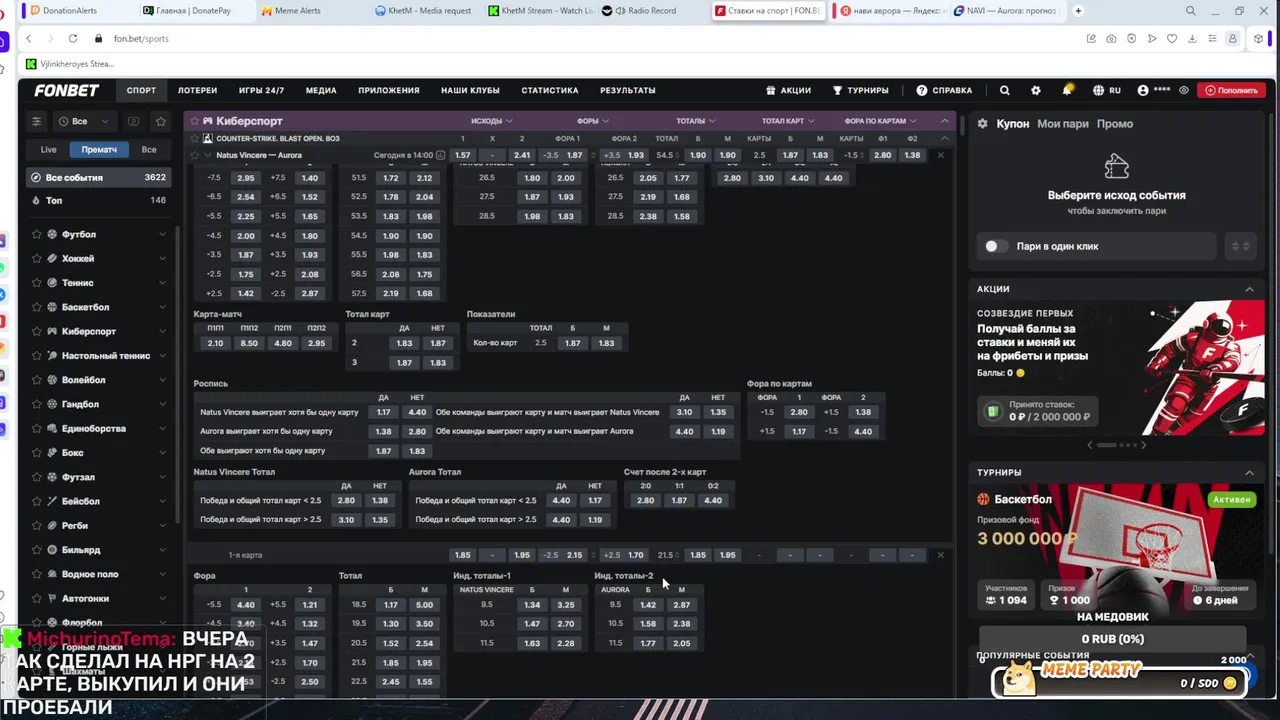Open the browser tab search magnifier

[x=1191, y=11]
